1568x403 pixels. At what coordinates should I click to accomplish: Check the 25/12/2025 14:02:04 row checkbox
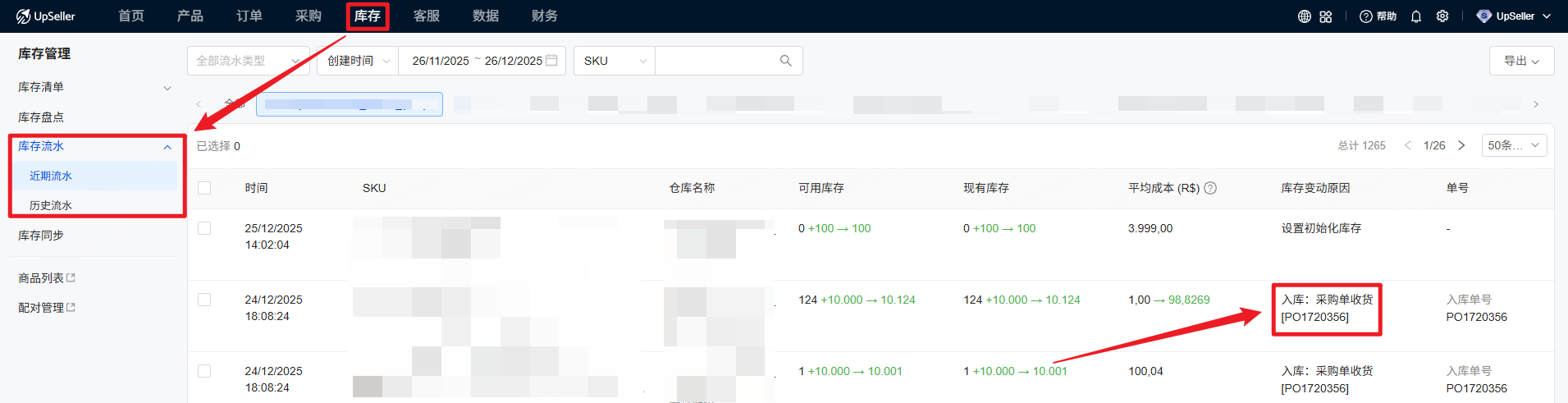click(x=204, y=228)
